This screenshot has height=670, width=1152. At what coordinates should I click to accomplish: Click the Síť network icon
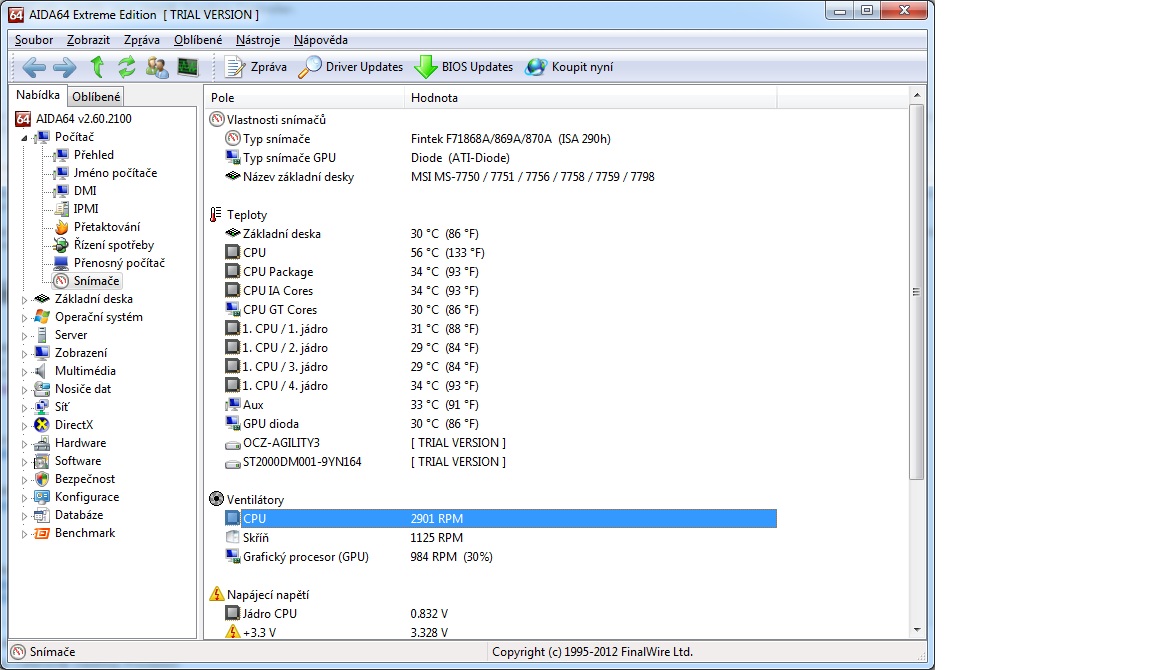[43, 407]
